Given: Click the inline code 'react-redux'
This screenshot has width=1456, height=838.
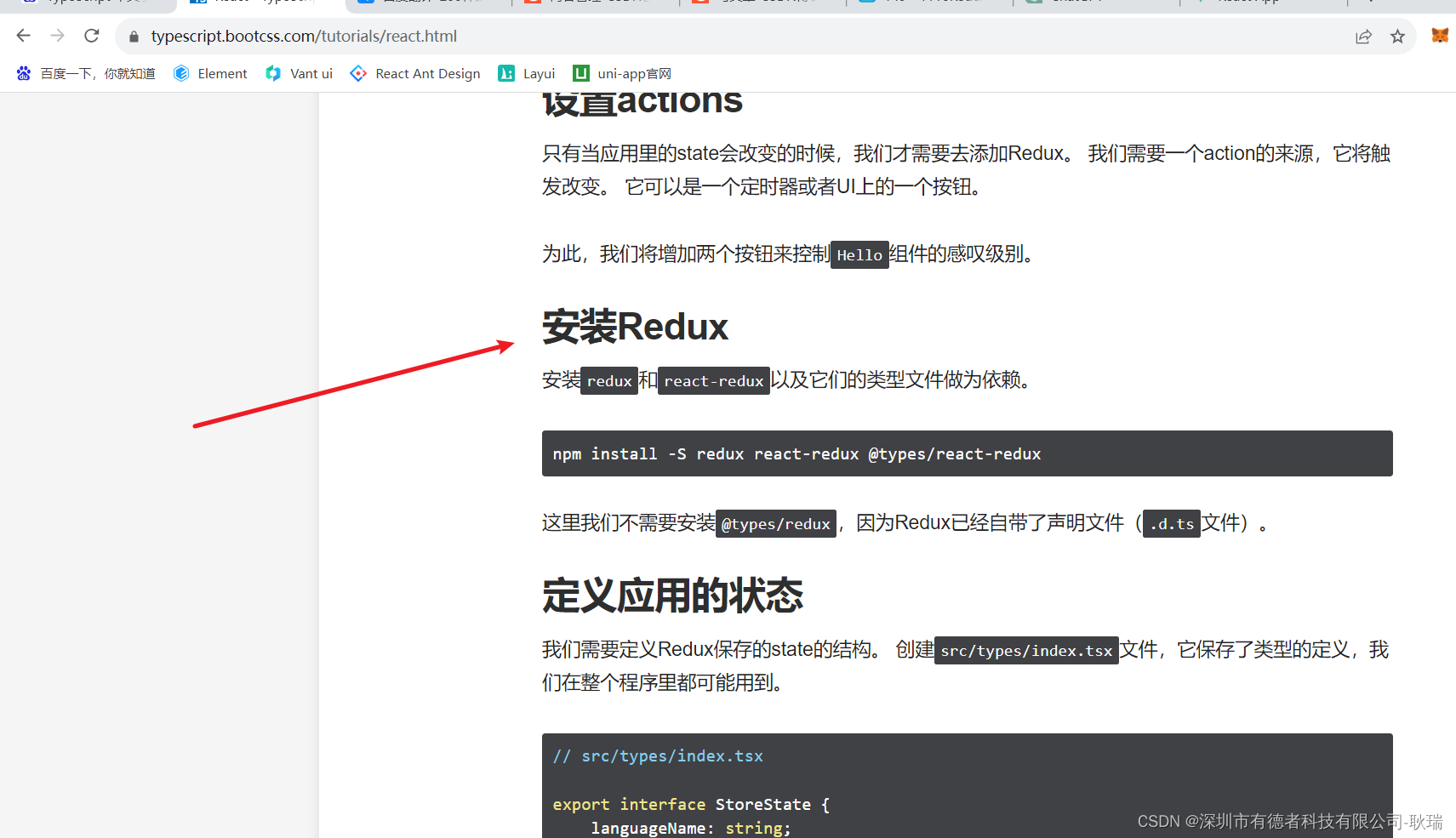Looking at the screenshot, I should 714,381.
